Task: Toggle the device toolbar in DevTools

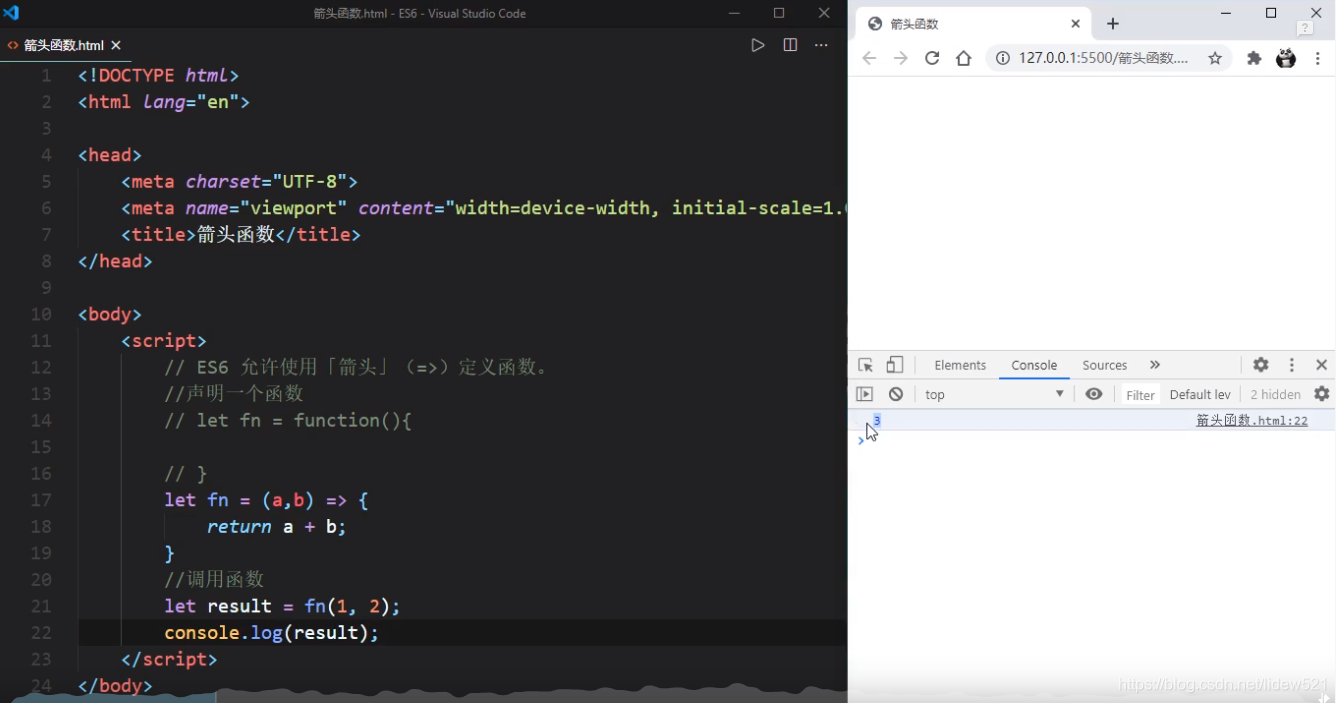Action: tap(895, 365)
